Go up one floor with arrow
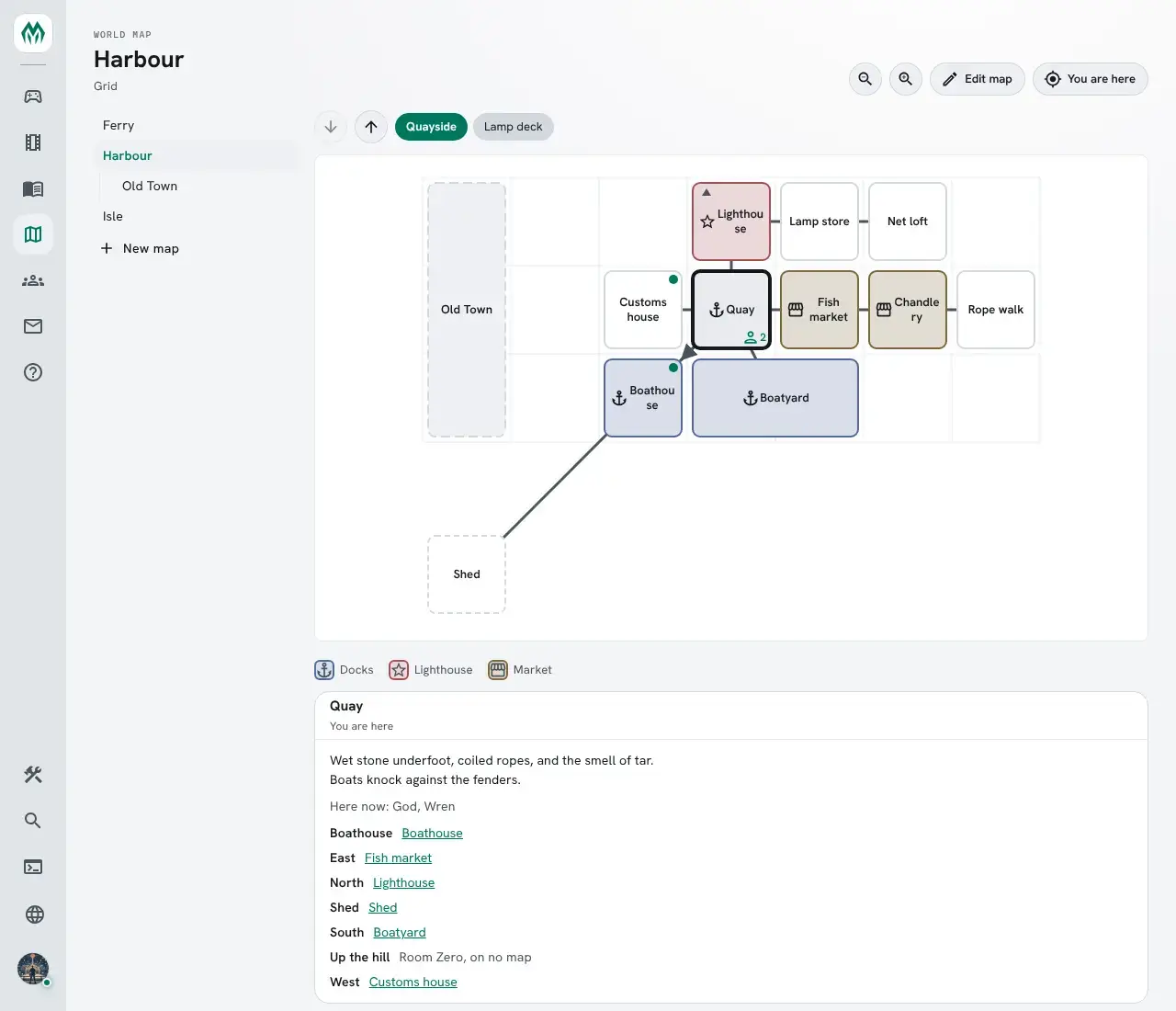This screenshot has width=1176, height=1011. tap(371, 127)
